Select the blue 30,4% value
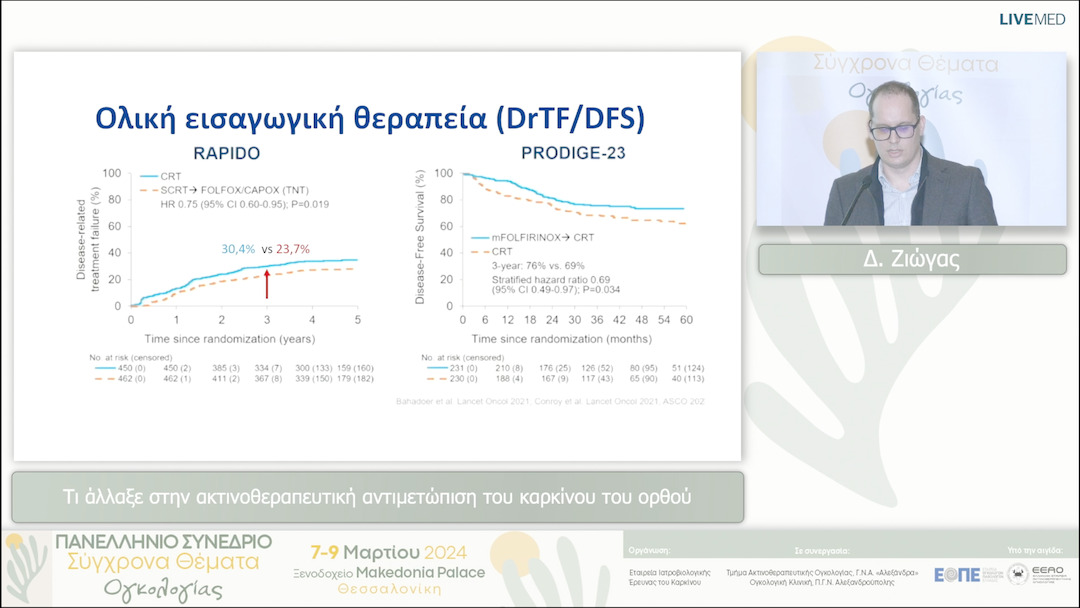Viewport: 1080px width, 608px height. 238,249
